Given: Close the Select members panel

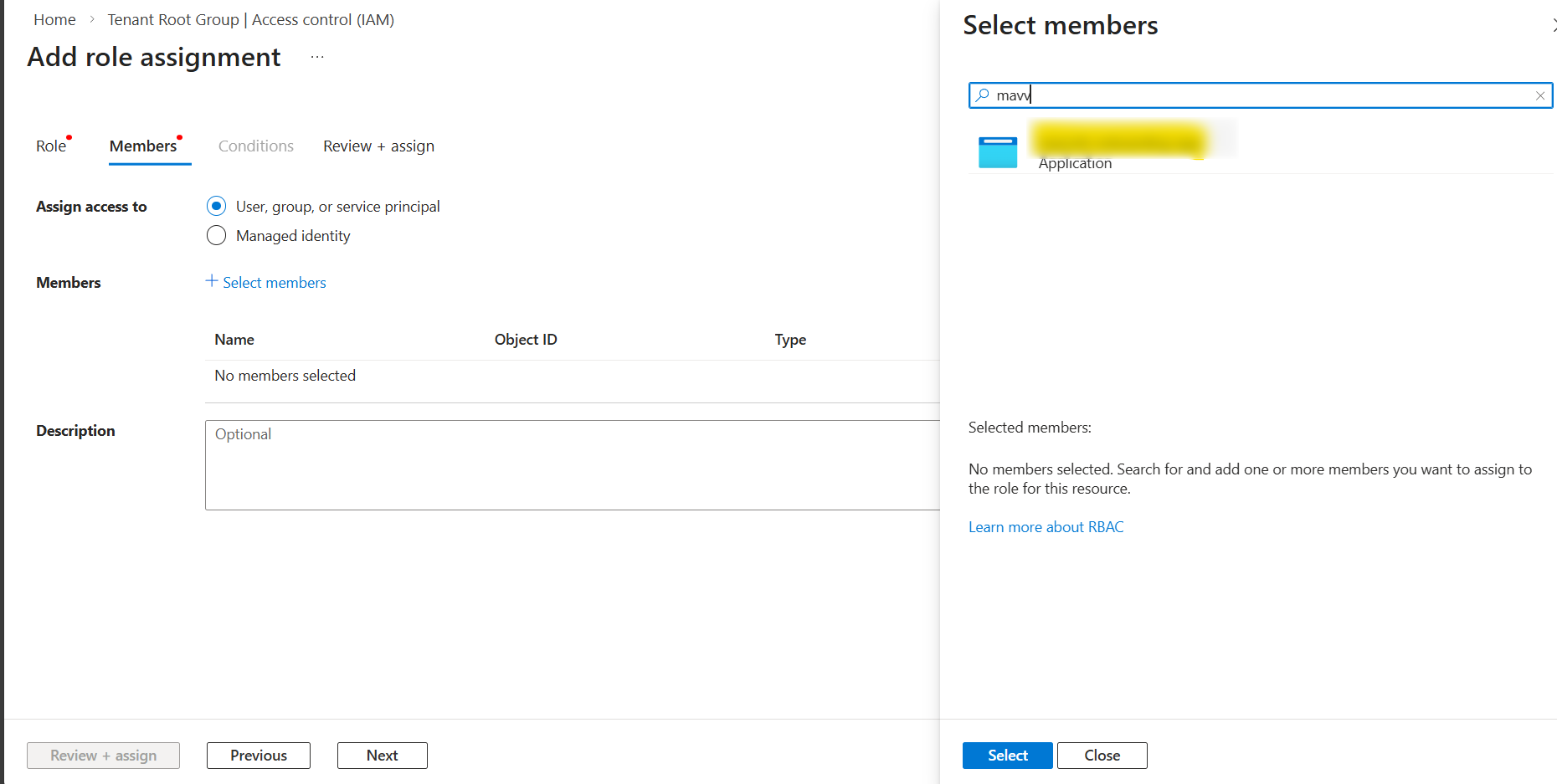Looking at the screenshot, I should [x=1552, y=25].
